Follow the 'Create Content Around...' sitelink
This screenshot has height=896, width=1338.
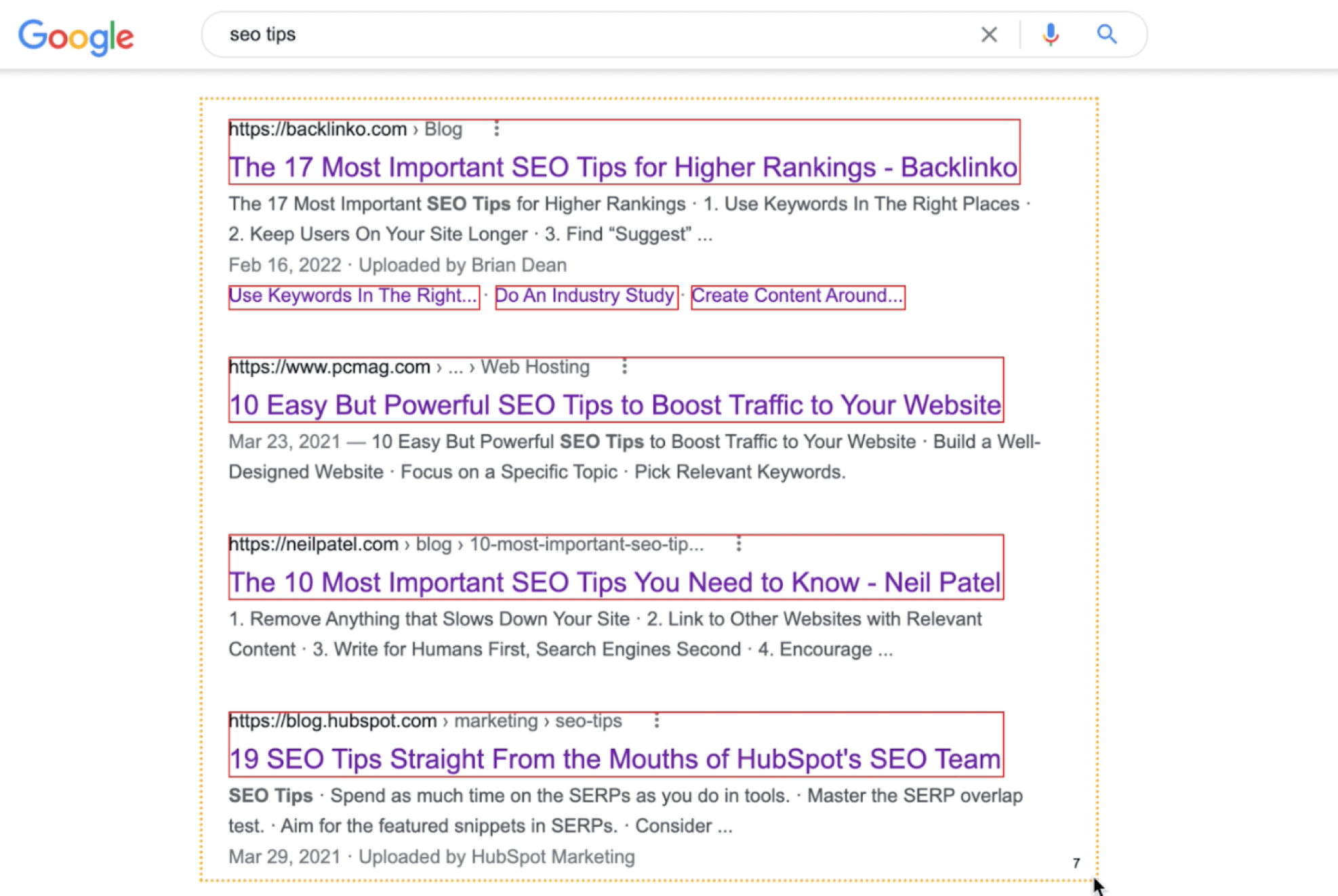coord(797,296)
